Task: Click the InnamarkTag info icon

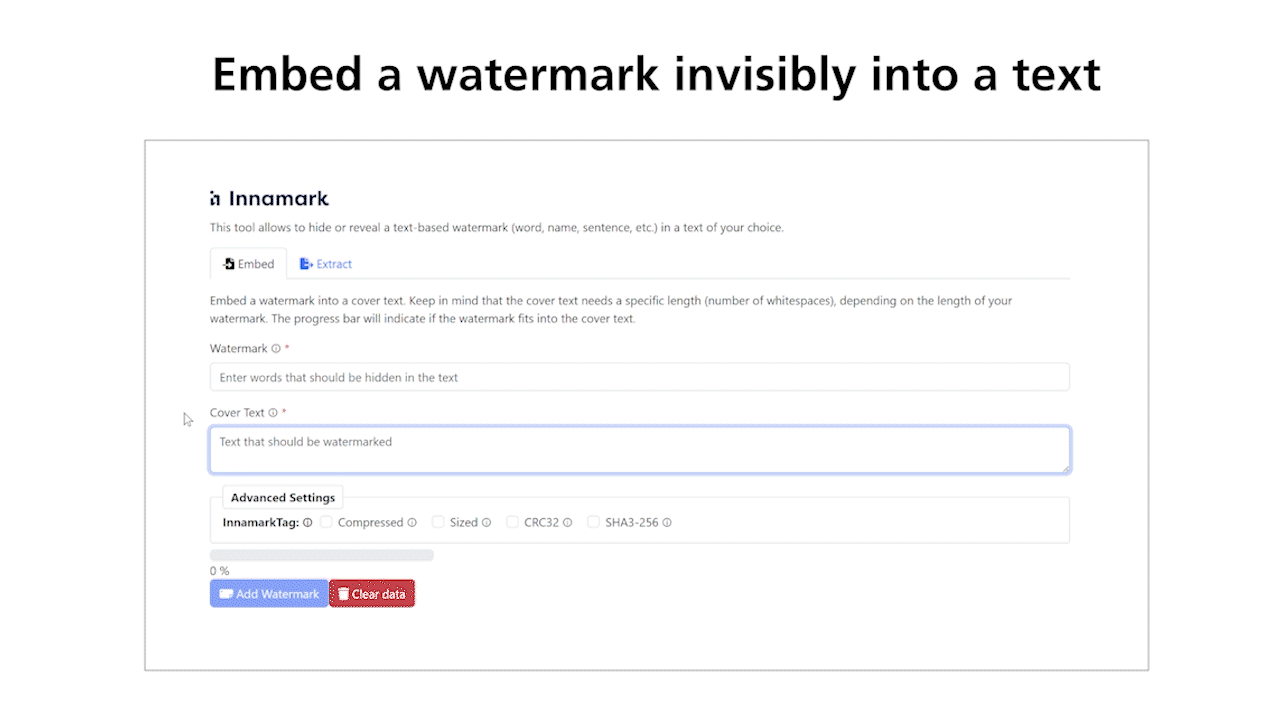Action: click(x=308, y=522)
